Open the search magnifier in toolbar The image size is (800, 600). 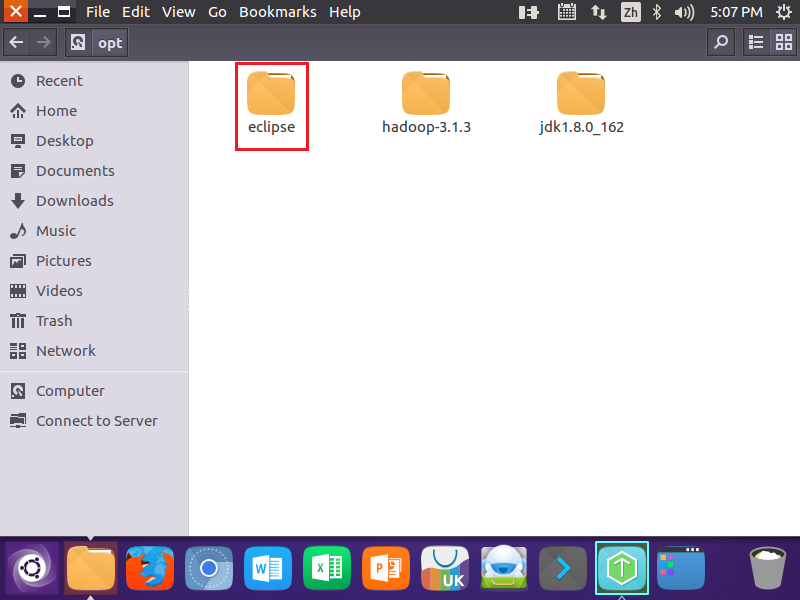(x=720, y=42)
